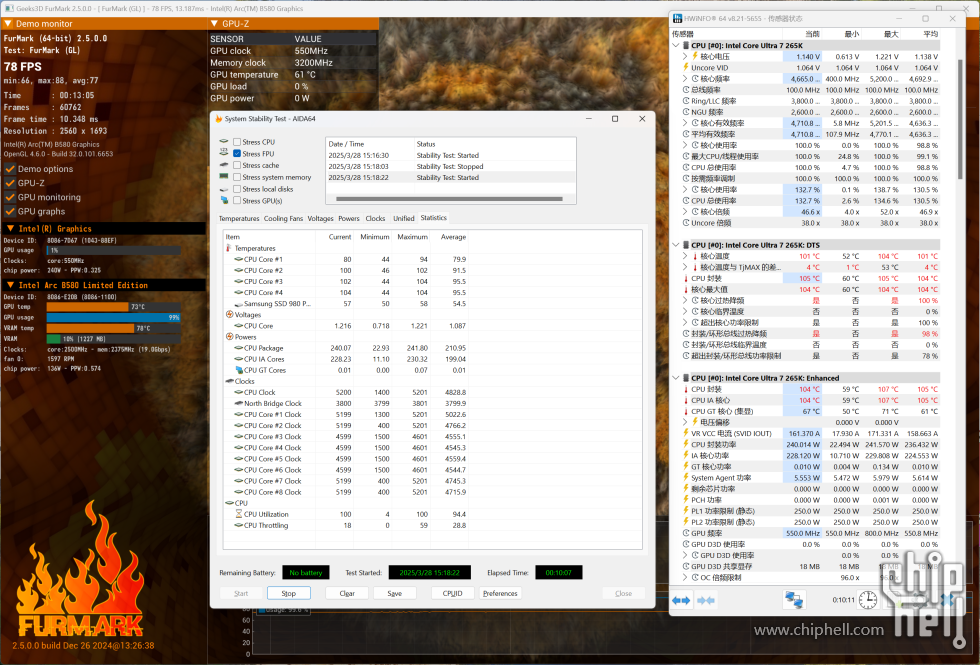Viewport: 980px width, 665px height.
Task: Toggle FurMark GPU graphs checkbox
Action: coord(10,211)
